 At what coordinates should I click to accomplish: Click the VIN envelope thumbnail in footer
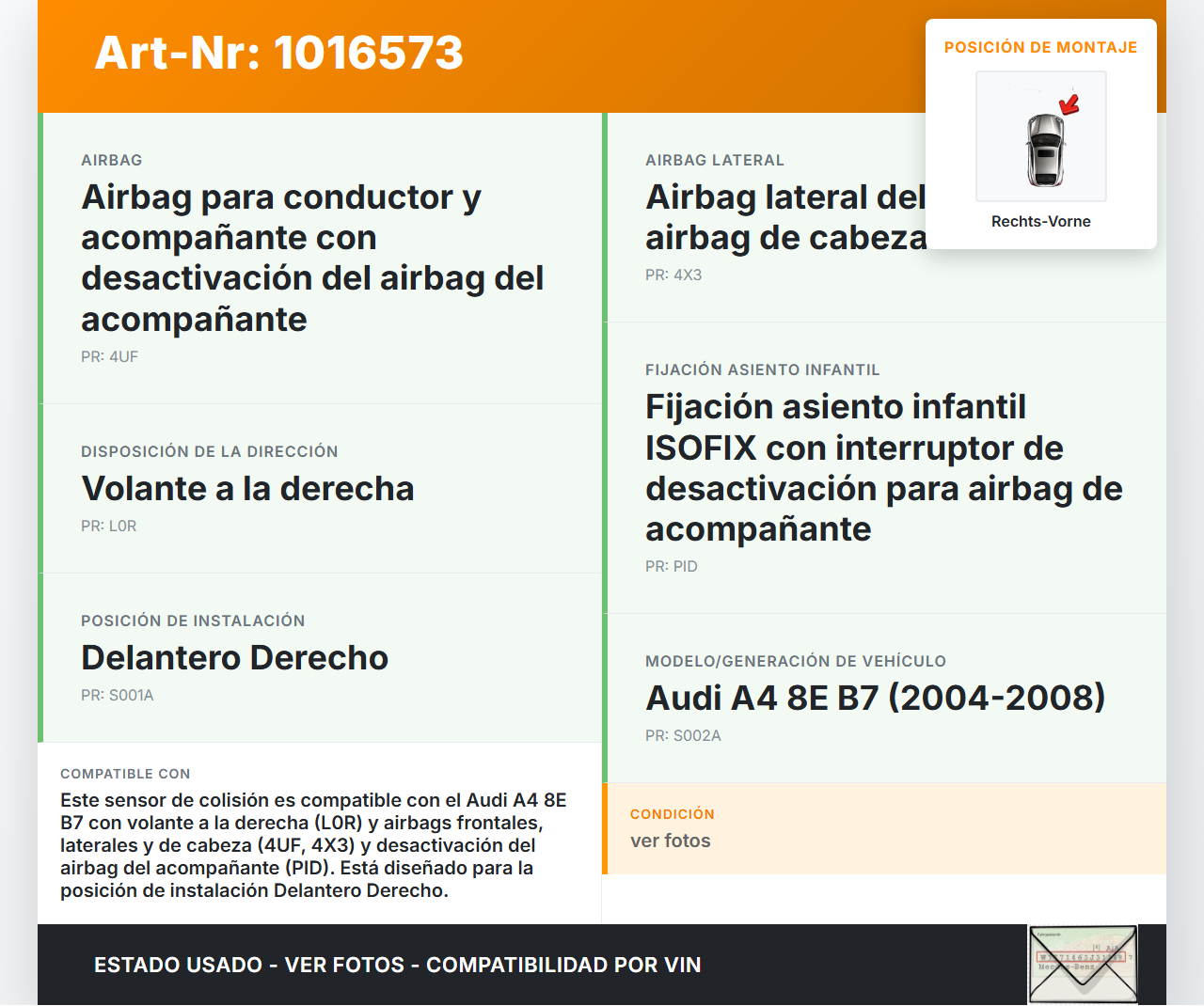coord(1083,965)
